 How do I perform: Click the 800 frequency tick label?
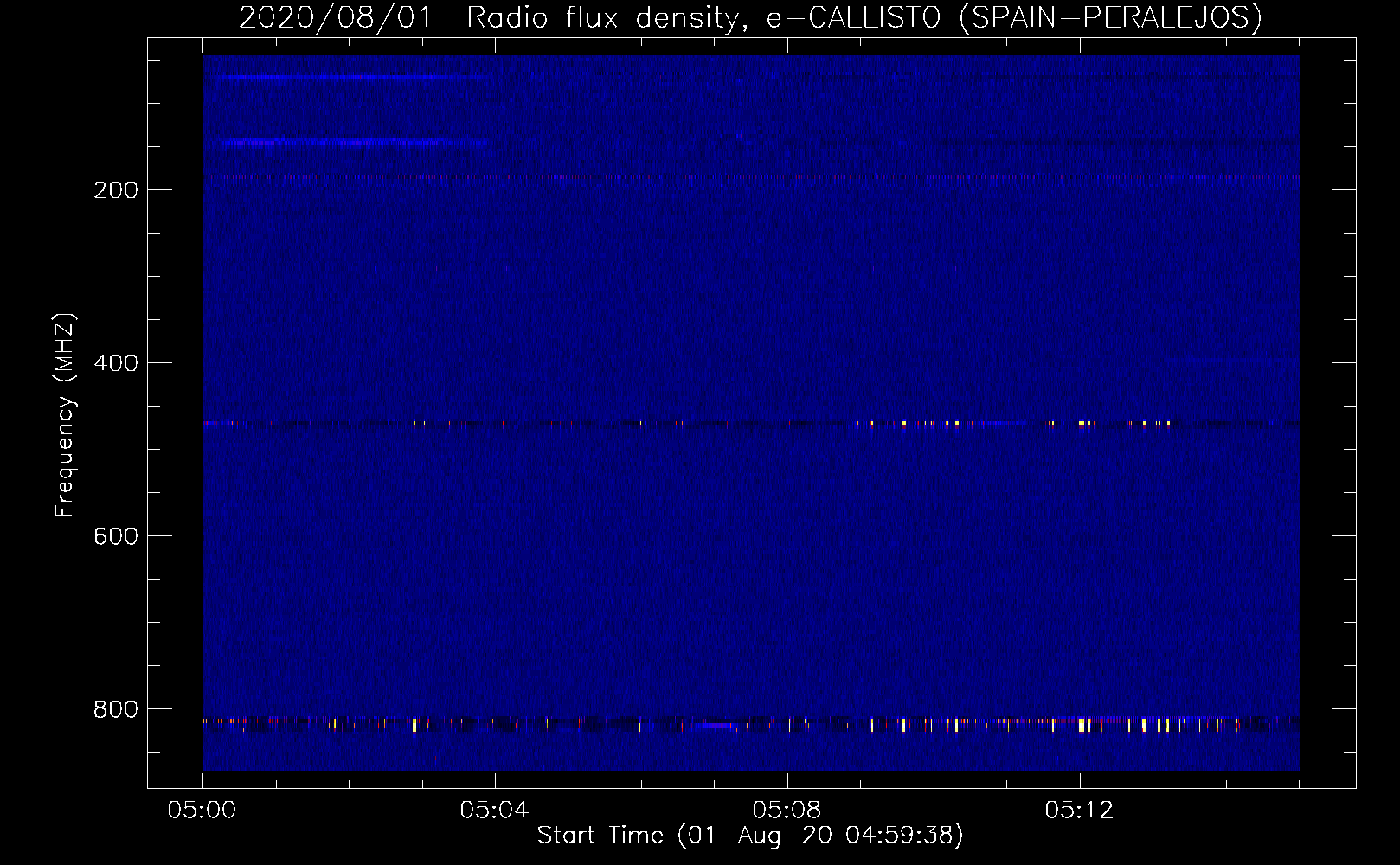point(116,709)
